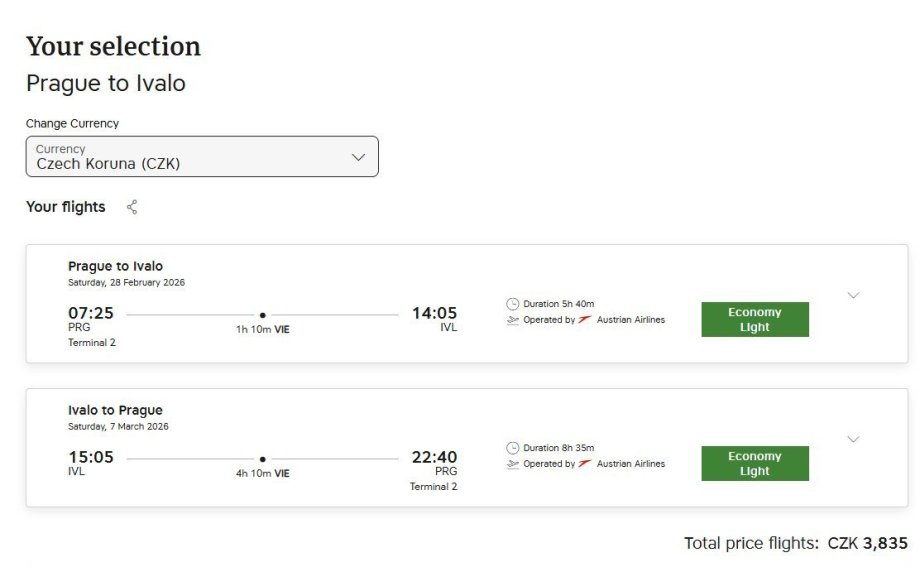
Task: Click the plane icon on the Ivalo to Prague flight
Action: 513,464
